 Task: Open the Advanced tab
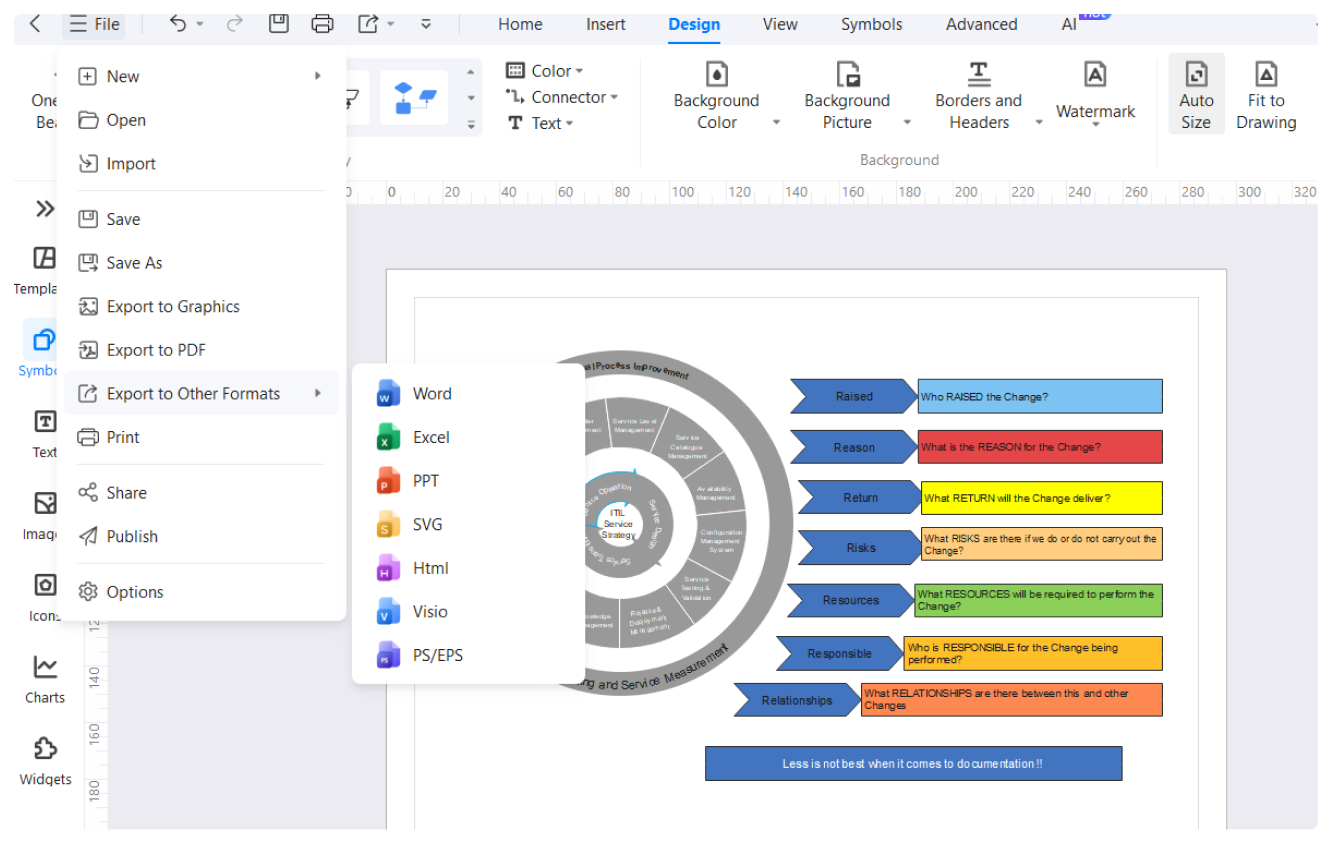[982, 24]
